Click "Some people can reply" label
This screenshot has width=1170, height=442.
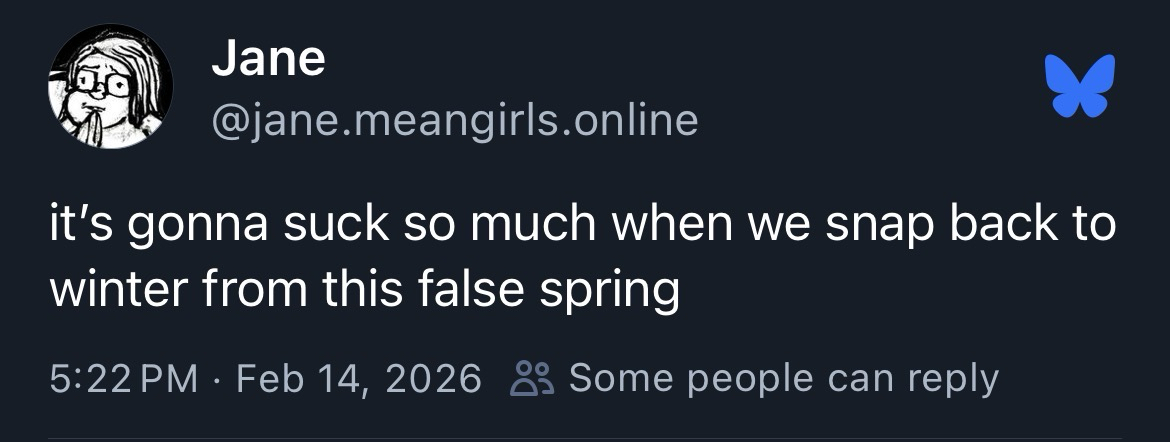click(783, 379)
